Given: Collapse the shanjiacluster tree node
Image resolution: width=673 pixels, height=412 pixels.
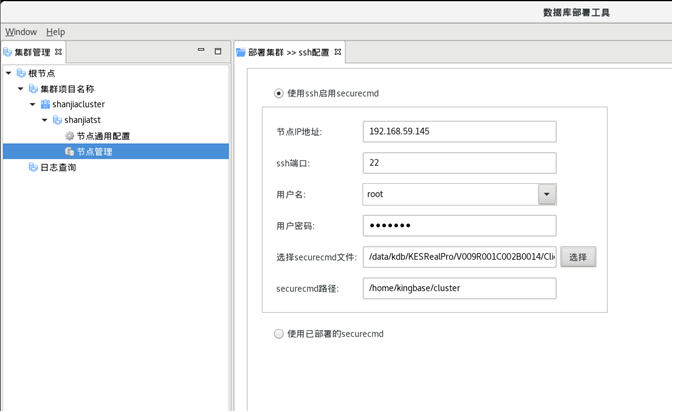Looking at the screenshot, I should tap(32, 104).
